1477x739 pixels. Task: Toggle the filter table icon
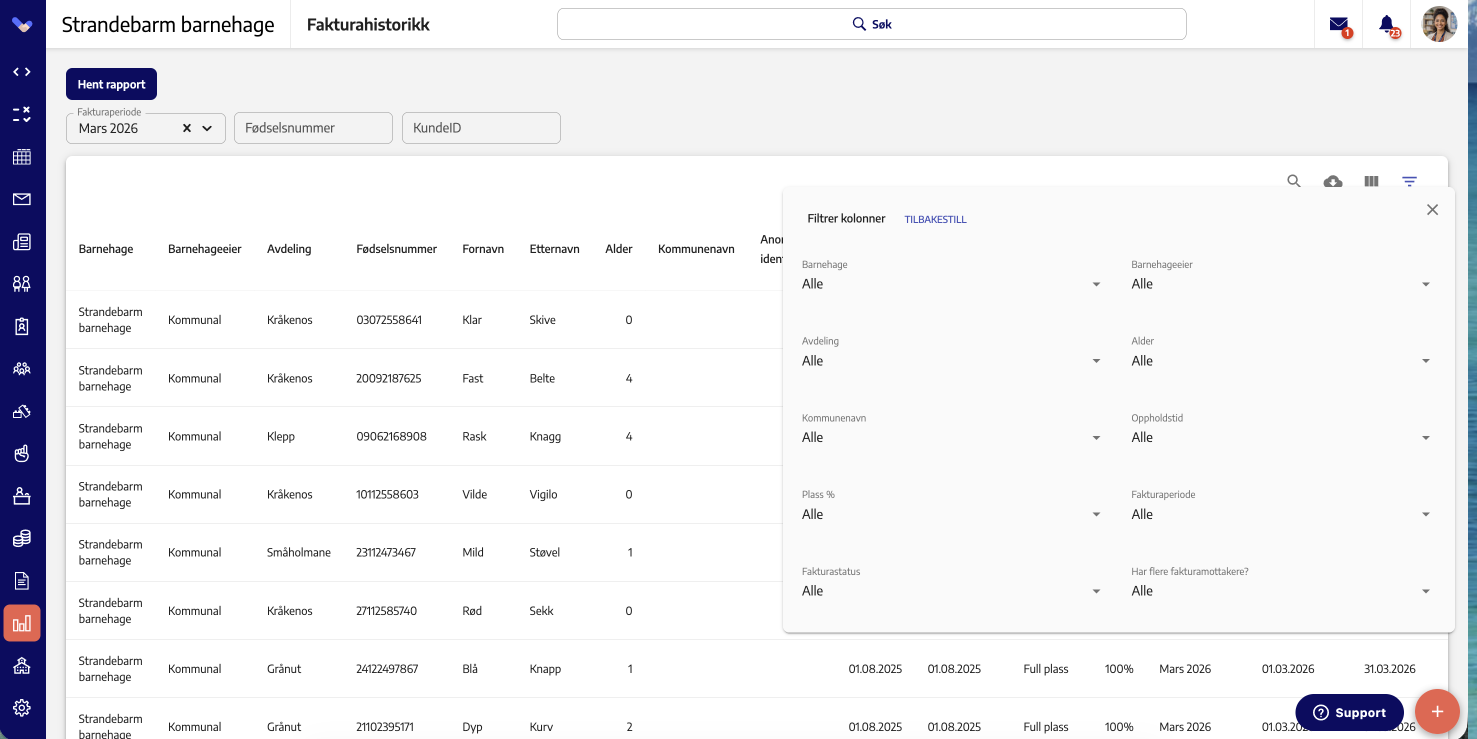pyautogui.click(x=1409, y=182)
